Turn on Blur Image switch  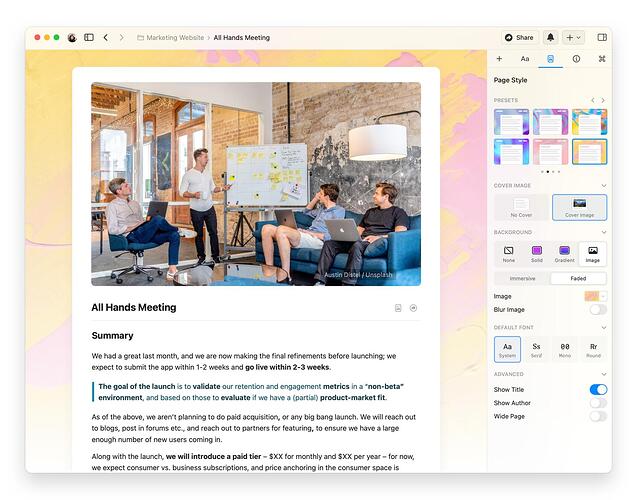click(x=597, y=310)
